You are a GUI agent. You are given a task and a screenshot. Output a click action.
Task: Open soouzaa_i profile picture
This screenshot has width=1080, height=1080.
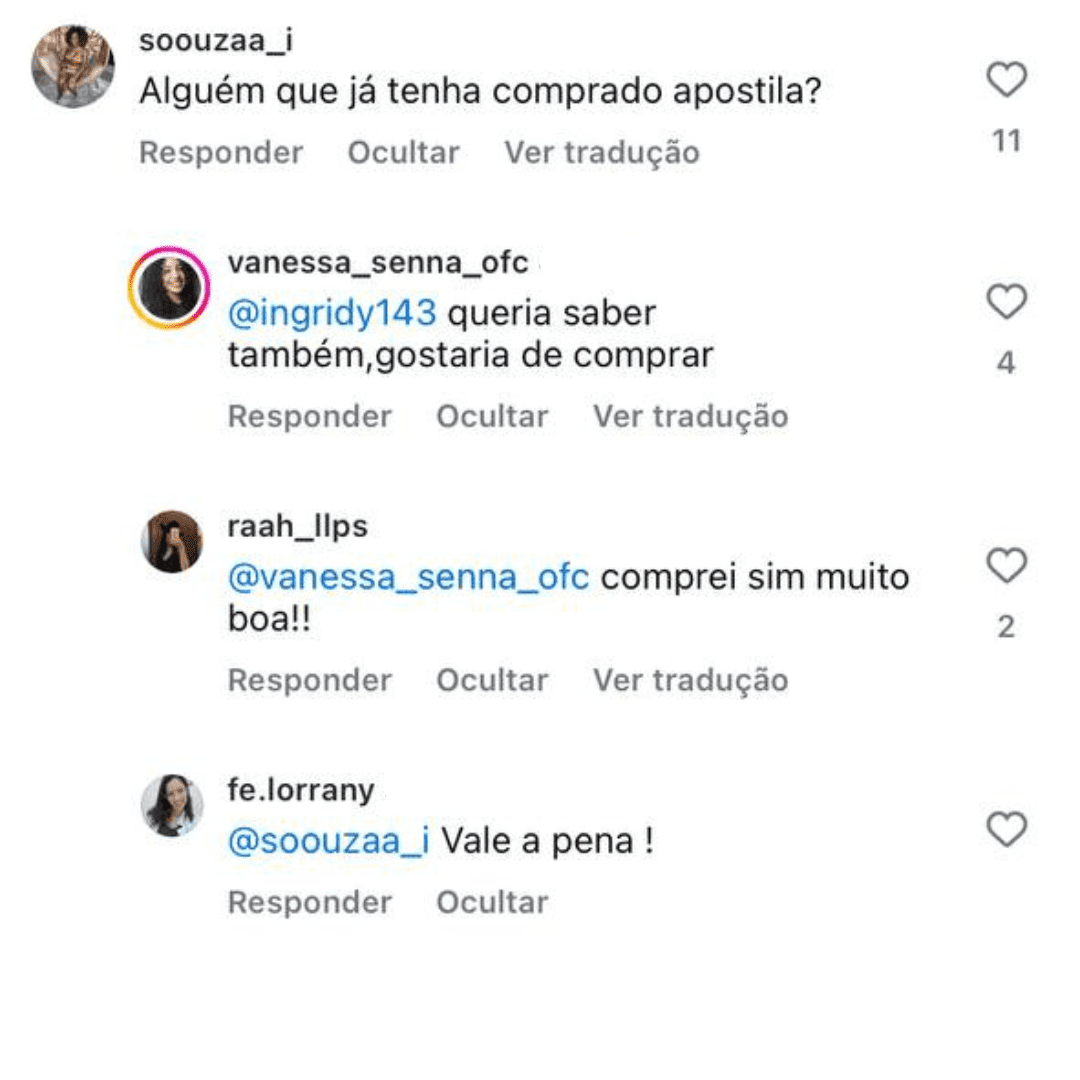(x=72, y=66)
